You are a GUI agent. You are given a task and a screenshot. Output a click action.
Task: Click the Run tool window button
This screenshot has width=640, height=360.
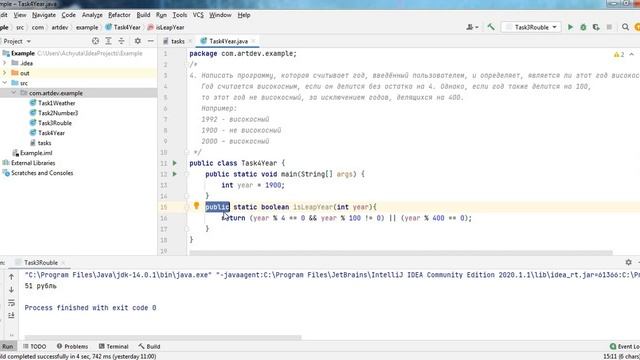pos(8,347)
